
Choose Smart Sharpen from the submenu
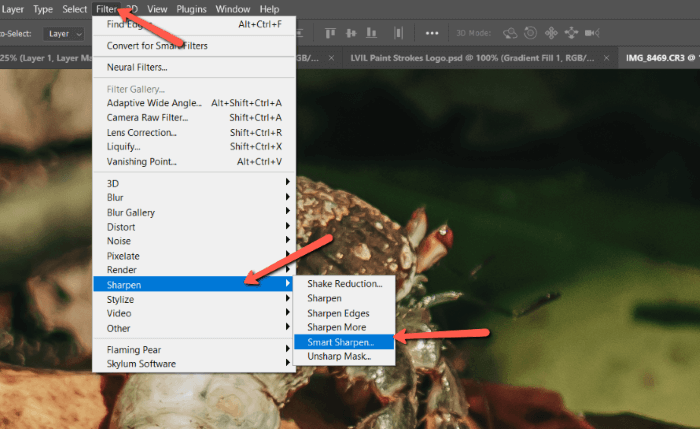(341, 342)
